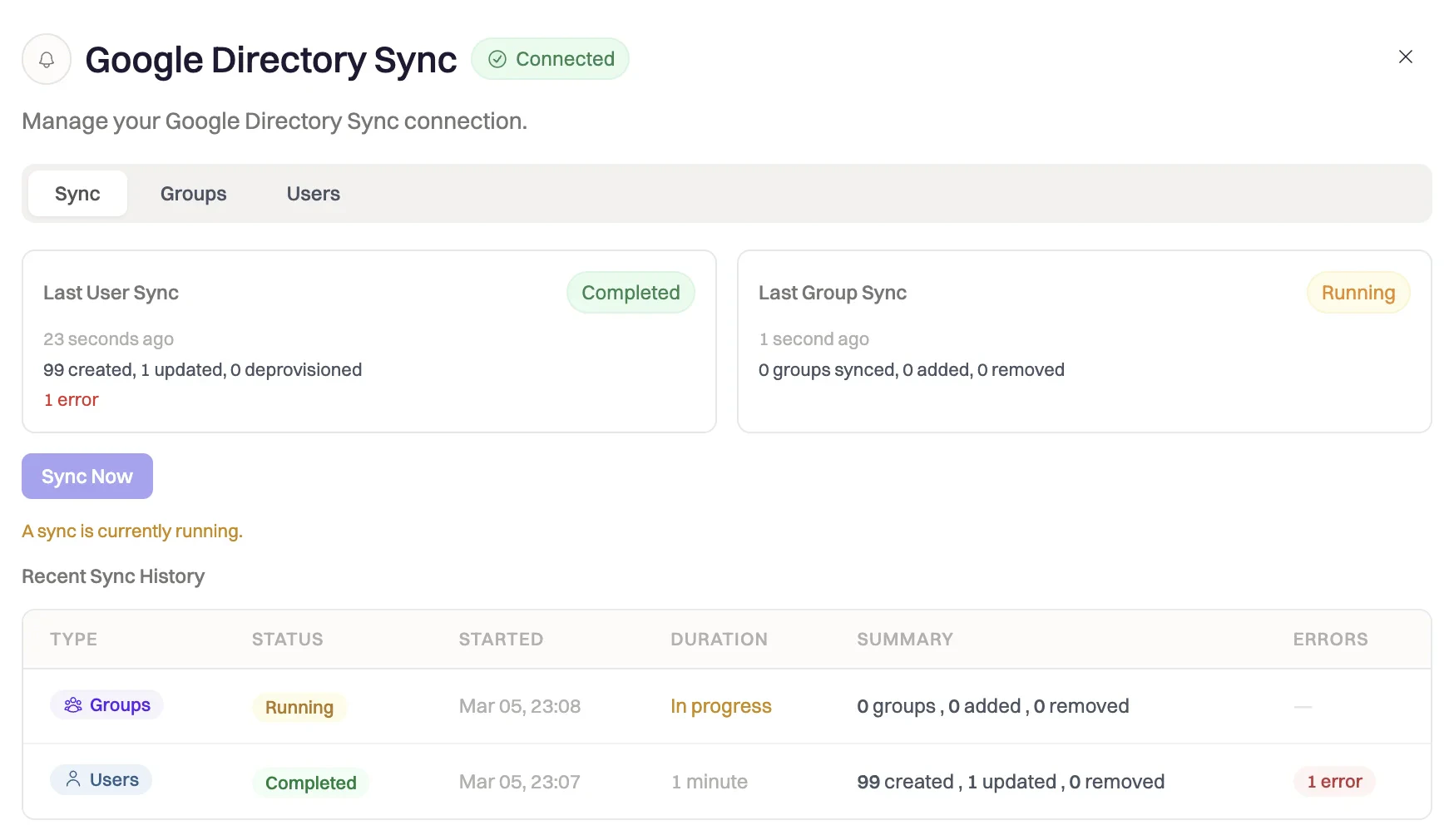Switch to the Groups tab
Viewport: 1449px width, 840px height.
(193, 193)
